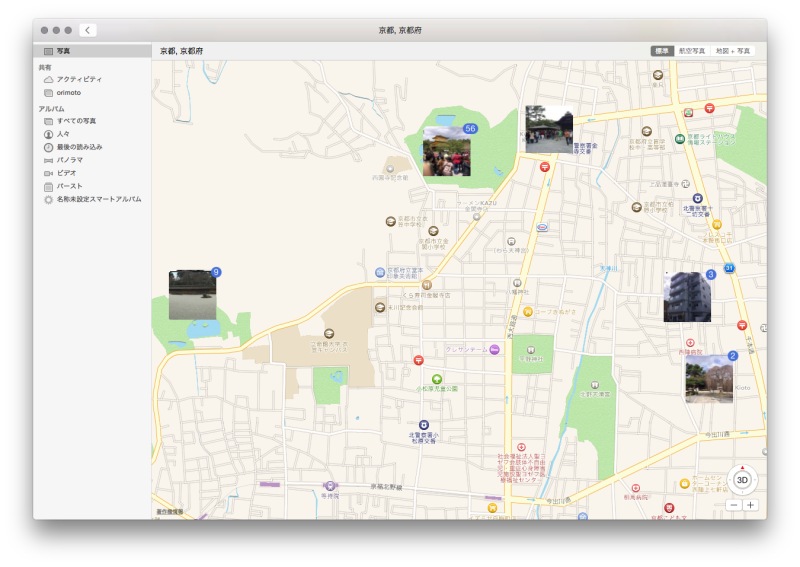Image resolution: width=800 pixels, height=567 pixels.
Task: Open the orimoto shared album
Action: [68, 93]
